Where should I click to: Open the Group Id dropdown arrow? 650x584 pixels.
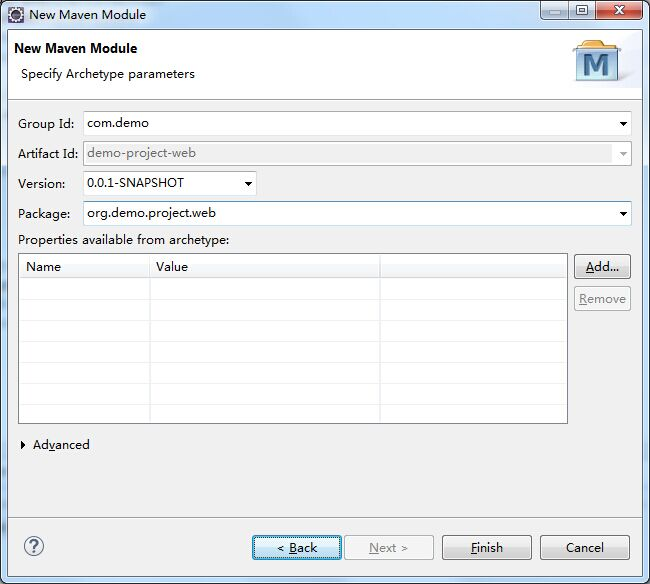coord(623,124)
